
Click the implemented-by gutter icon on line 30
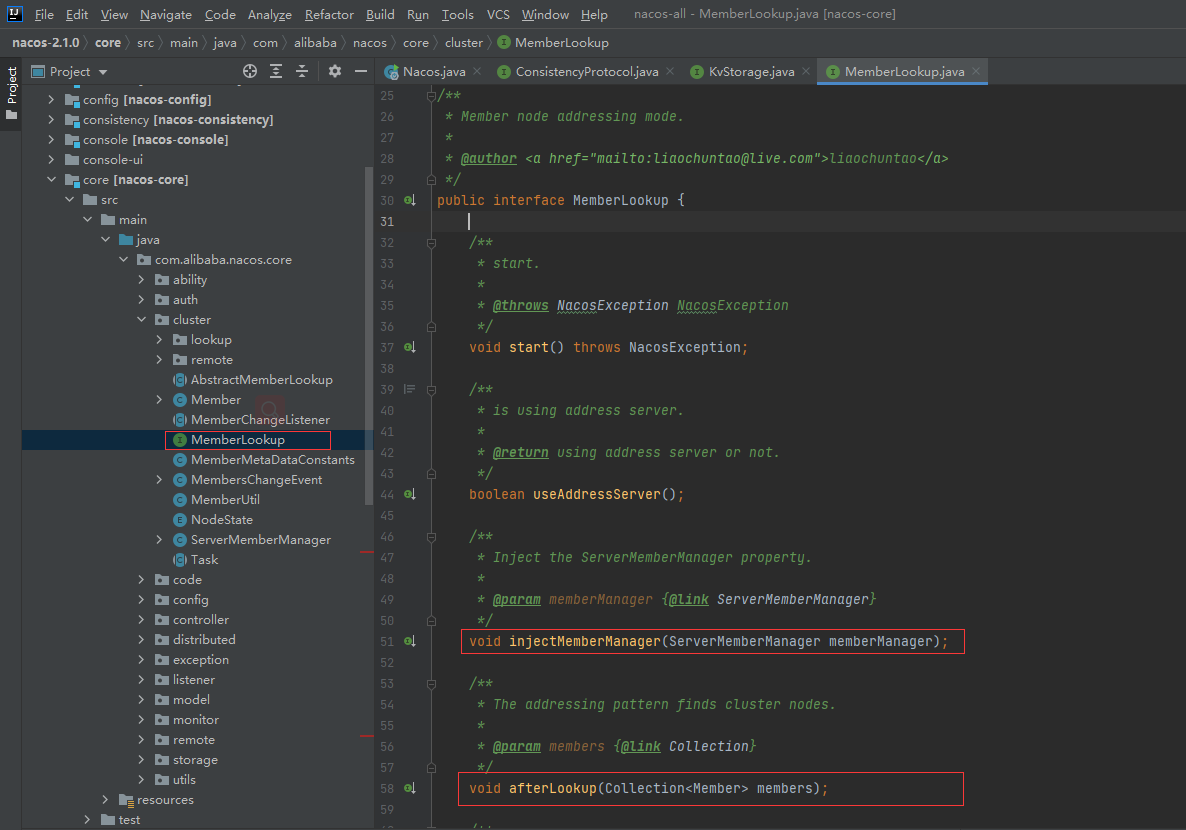409,201
